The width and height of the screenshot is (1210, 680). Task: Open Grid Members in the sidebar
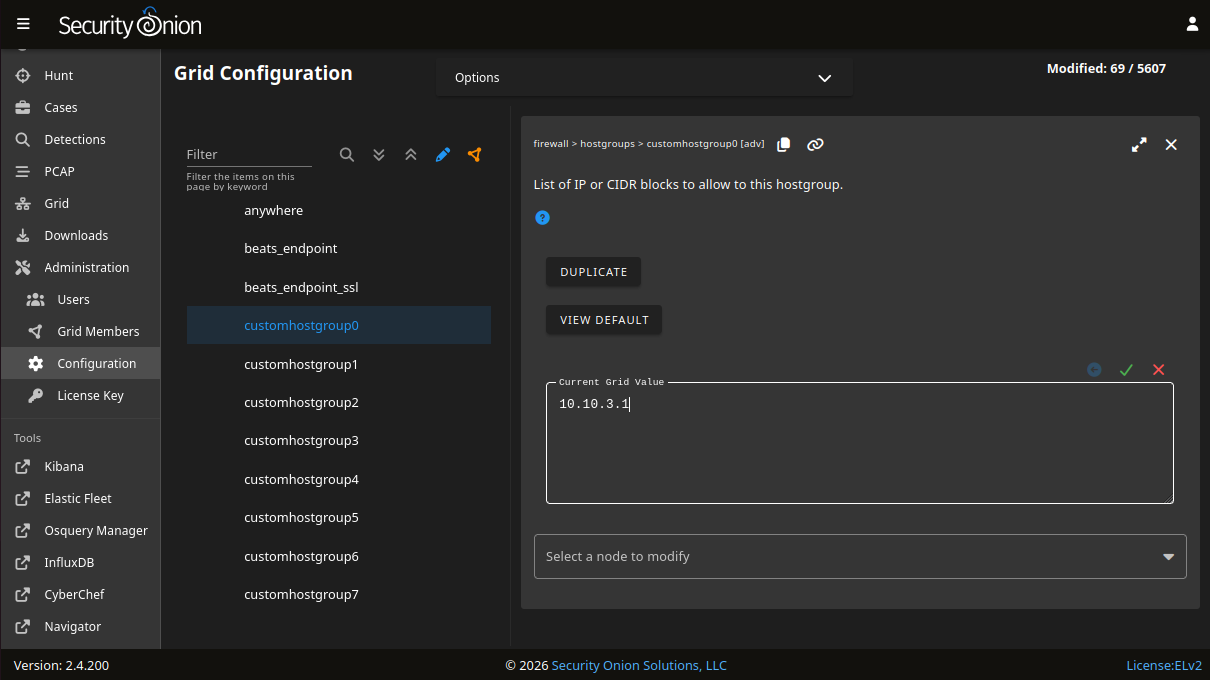pos(98,332)
